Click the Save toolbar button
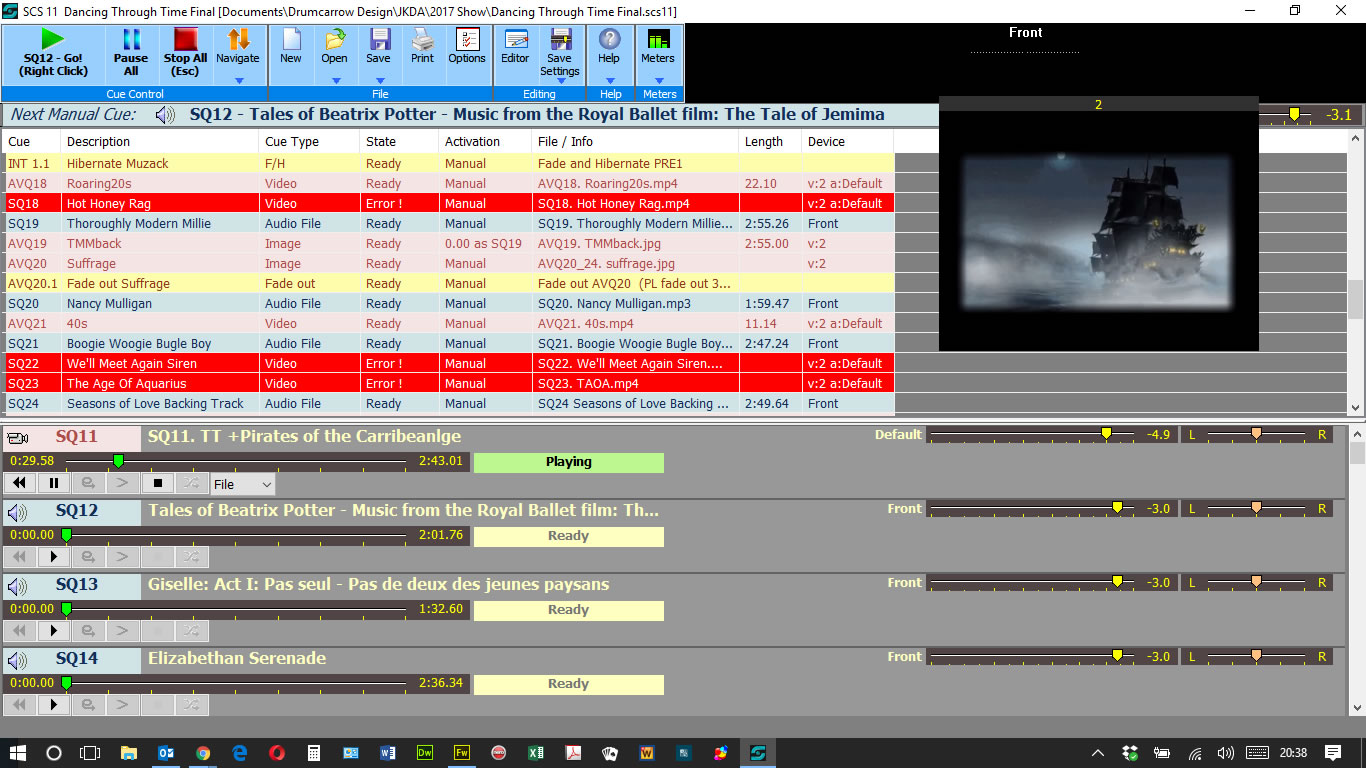Viewport: 1366px width, 768px height. (x=378, y=47)
